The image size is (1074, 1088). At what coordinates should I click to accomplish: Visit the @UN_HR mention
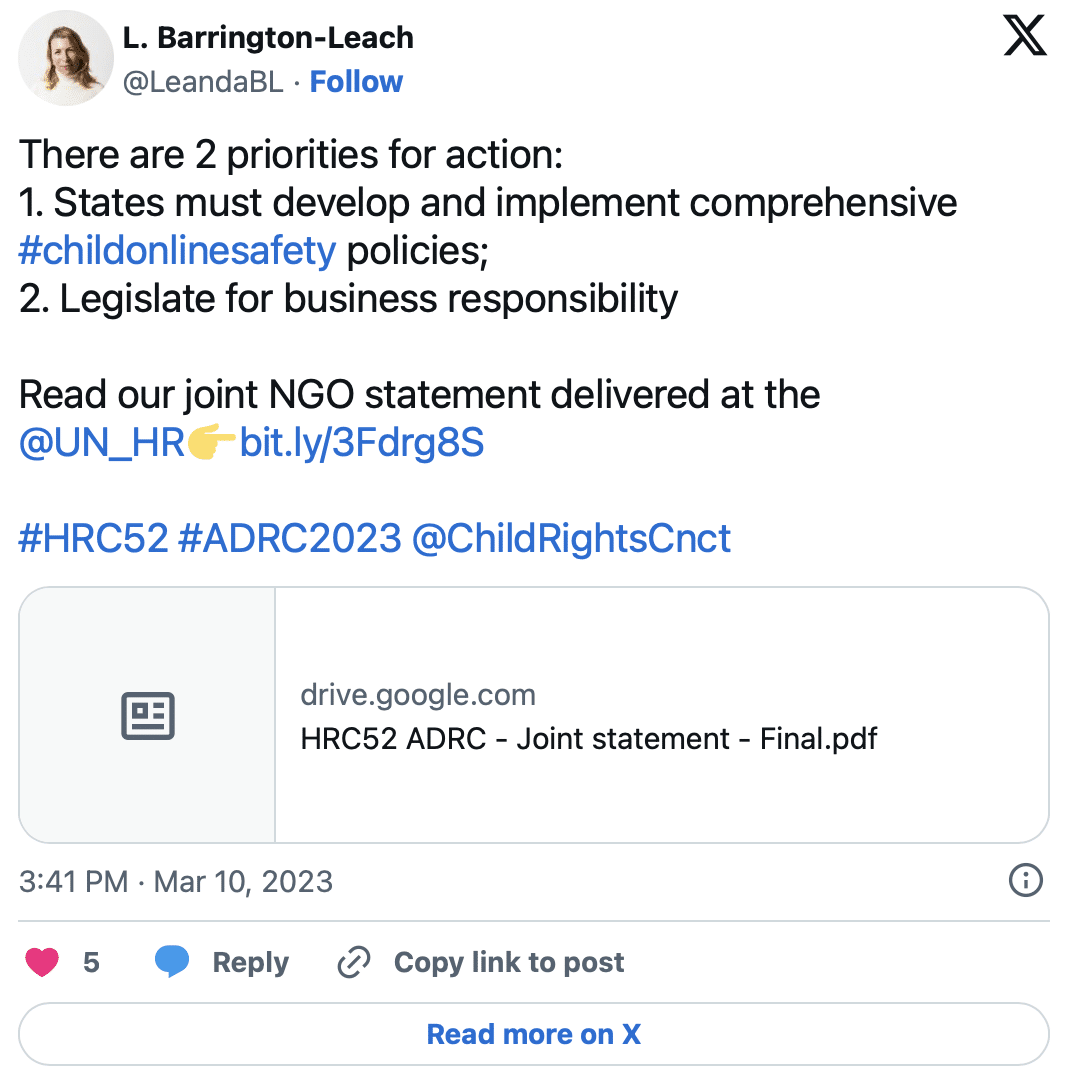(102, 443)
